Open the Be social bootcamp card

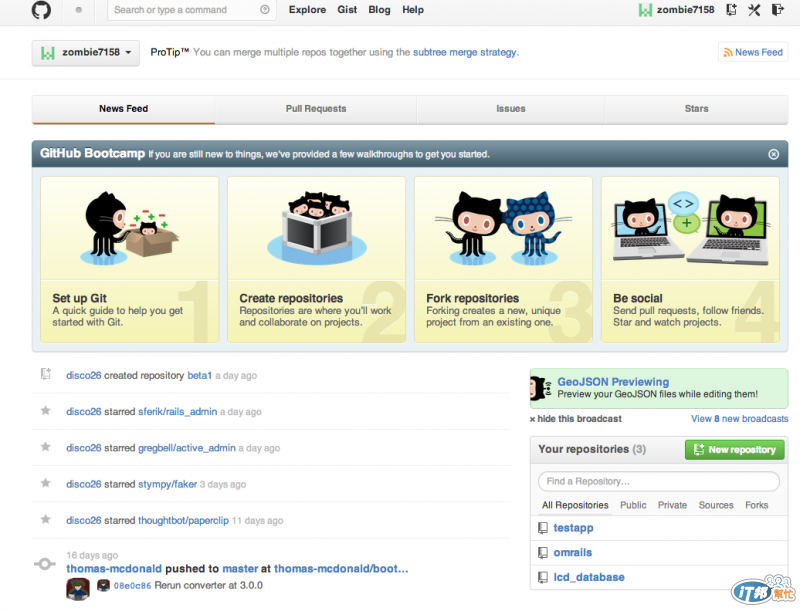(x=690, y=260)
